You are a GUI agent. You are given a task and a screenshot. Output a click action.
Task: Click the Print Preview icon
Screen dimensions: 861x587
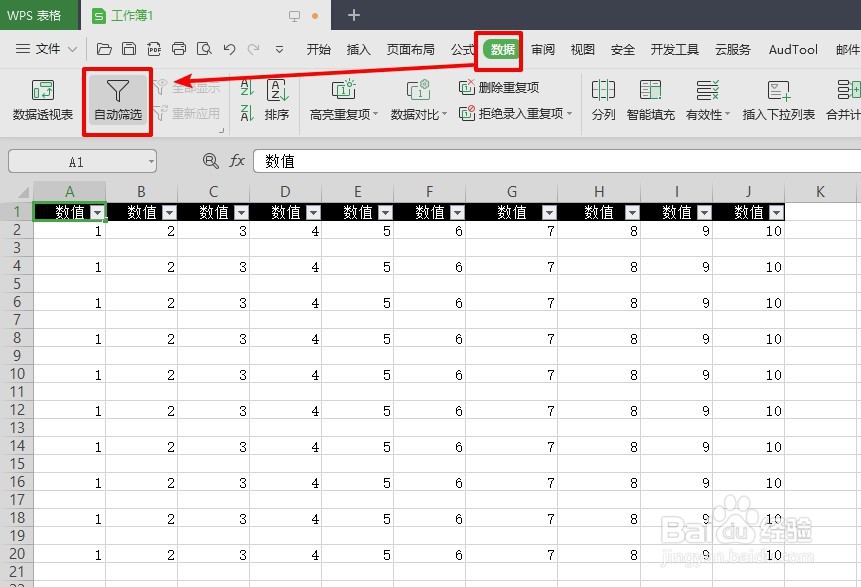[205, 47]
